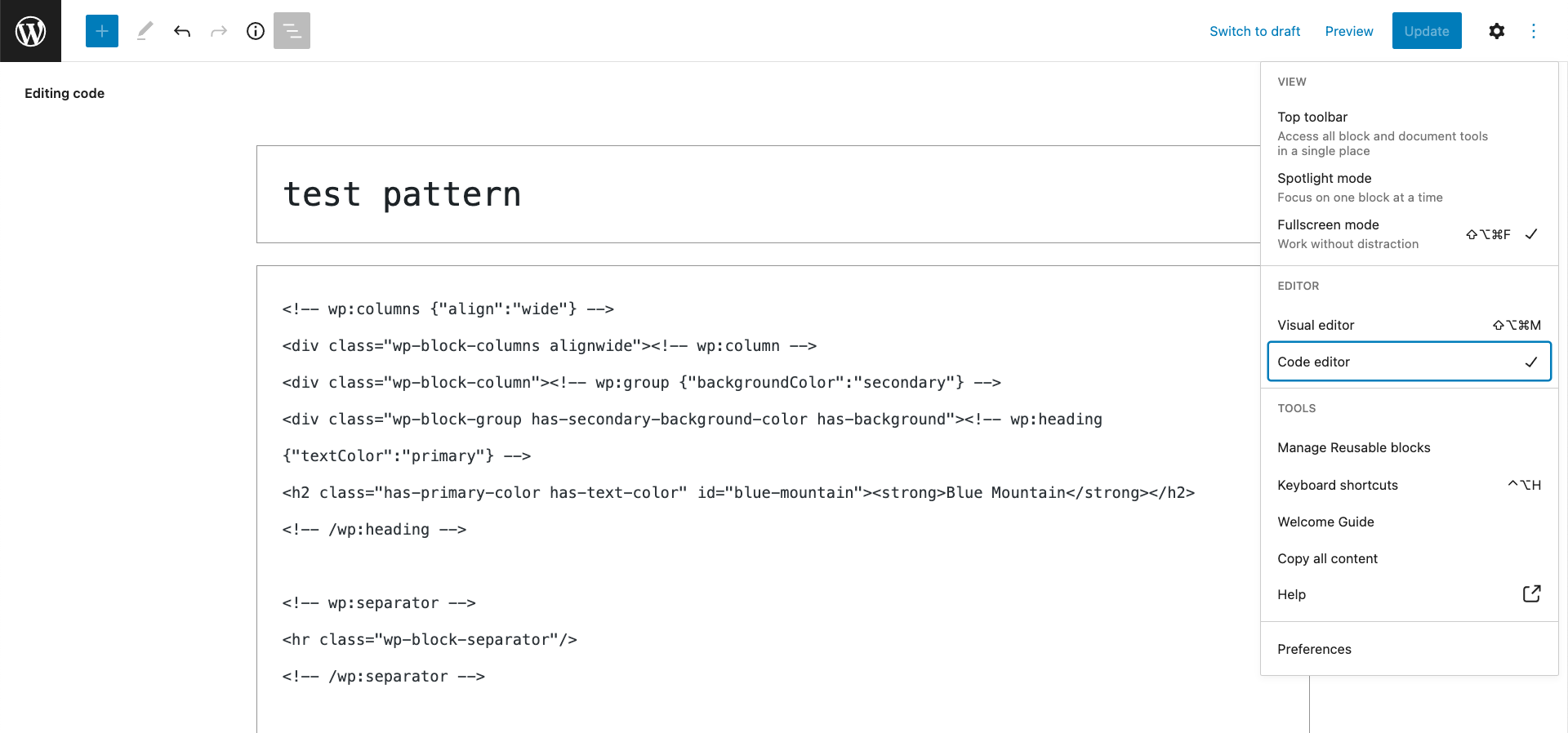The height and width of the screenshot is (733, 1568).
Task: Disable Fullscreen mode
Action: click(x=1409, y=233)
